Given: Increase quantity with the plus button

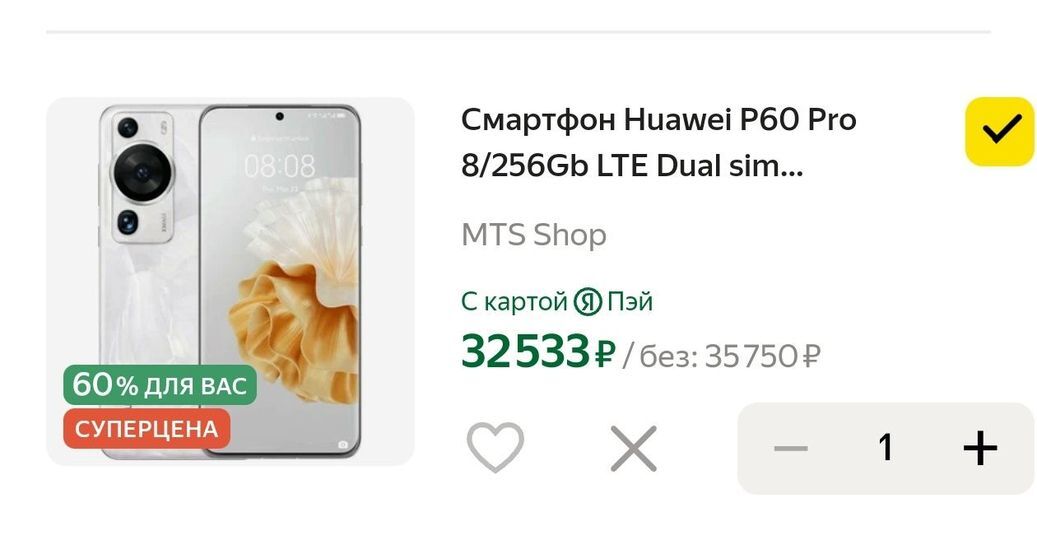Looking at the screenshot, I should pyautogui.click(x=980, y=448).
